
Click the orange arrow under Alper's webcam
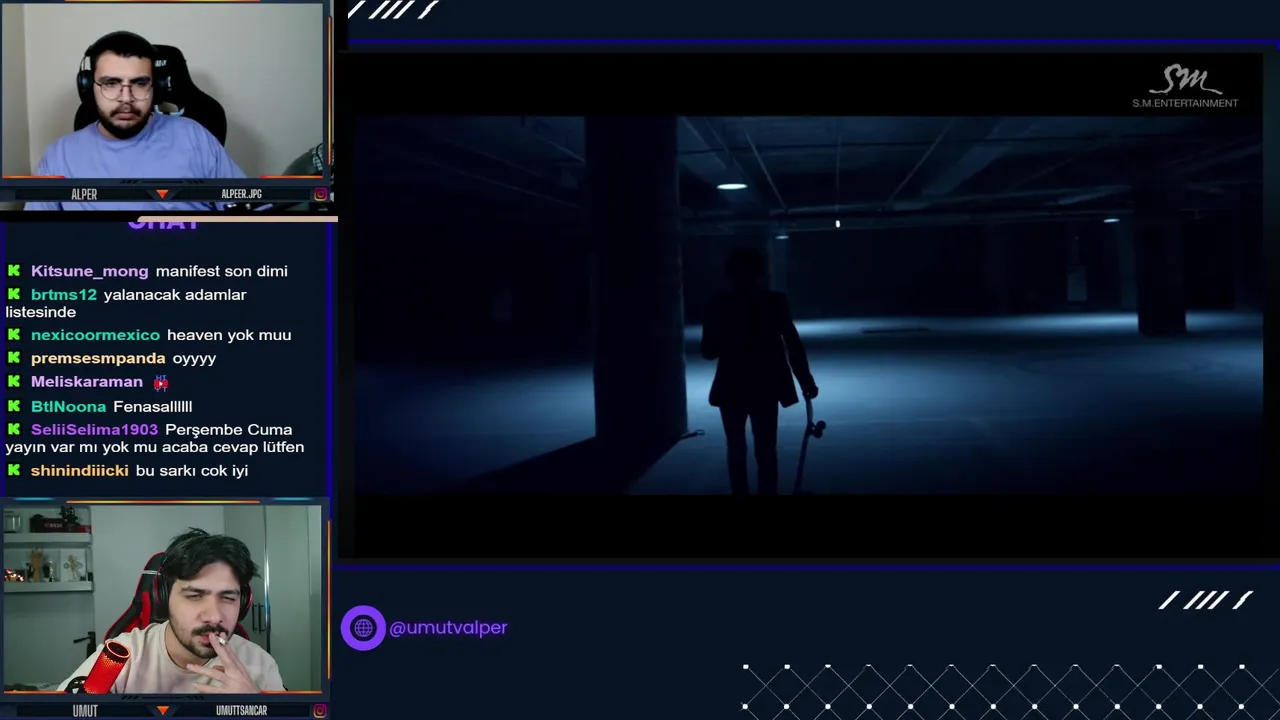pos(162,194)
